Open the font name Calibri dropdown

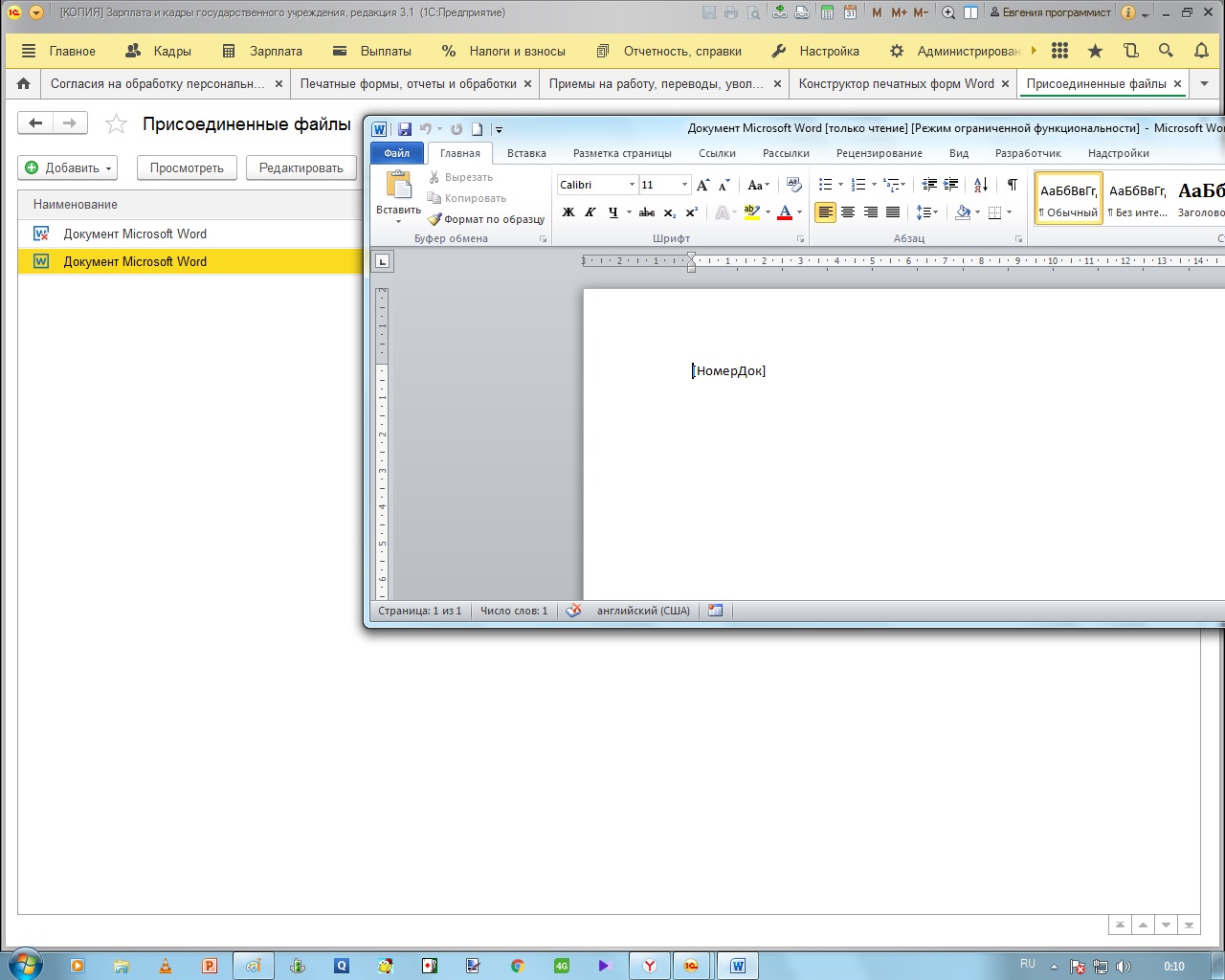(633, 185)
